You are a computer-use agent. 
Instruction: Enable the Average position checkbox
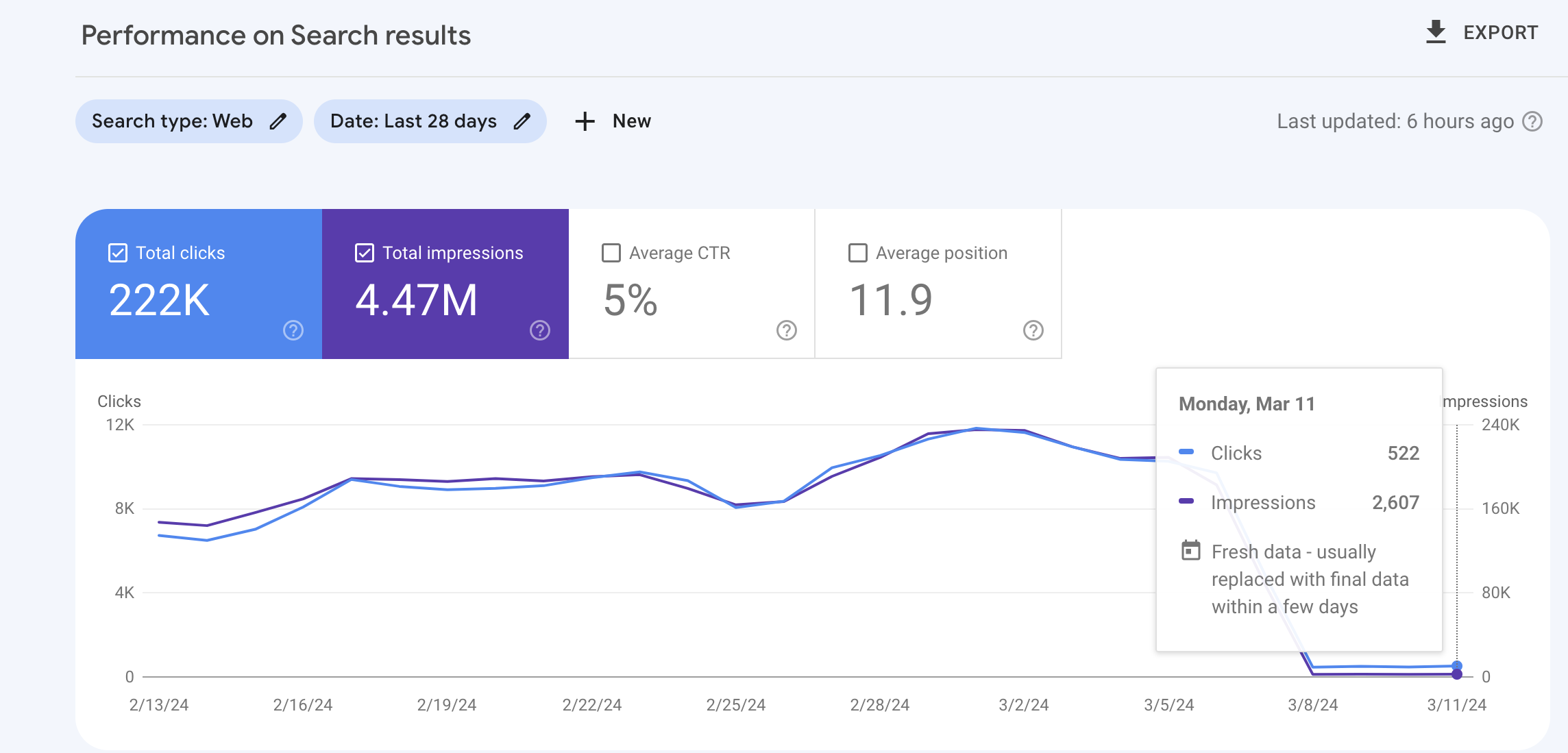click(858, 253)
